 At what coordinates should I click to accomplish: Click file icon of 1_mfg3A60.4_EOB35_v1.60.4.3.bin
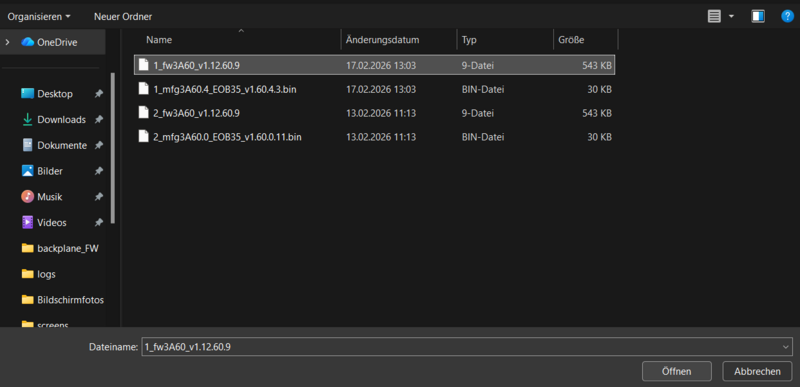(x=144, y=89)
